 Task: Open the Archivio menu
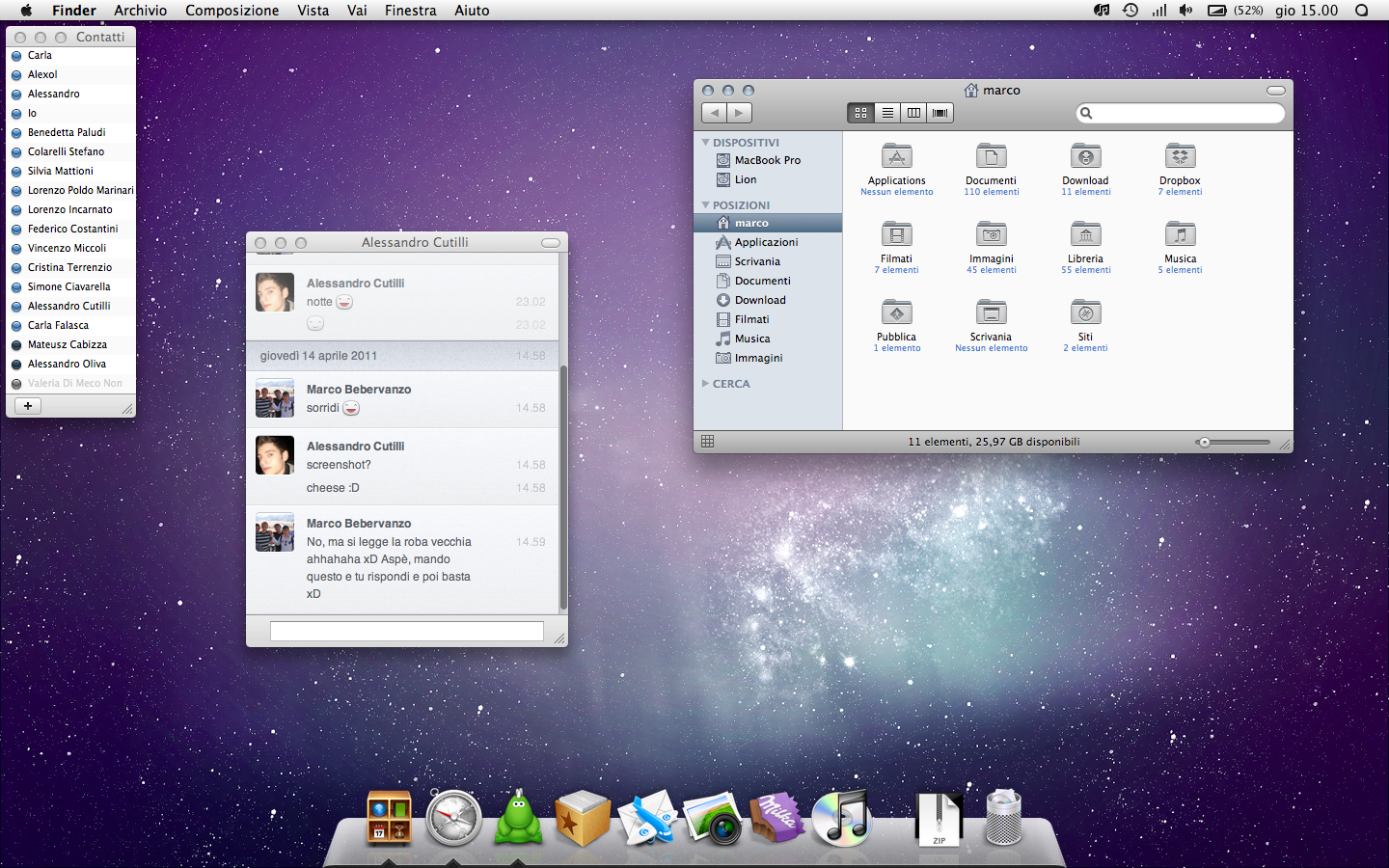(140, 11)
